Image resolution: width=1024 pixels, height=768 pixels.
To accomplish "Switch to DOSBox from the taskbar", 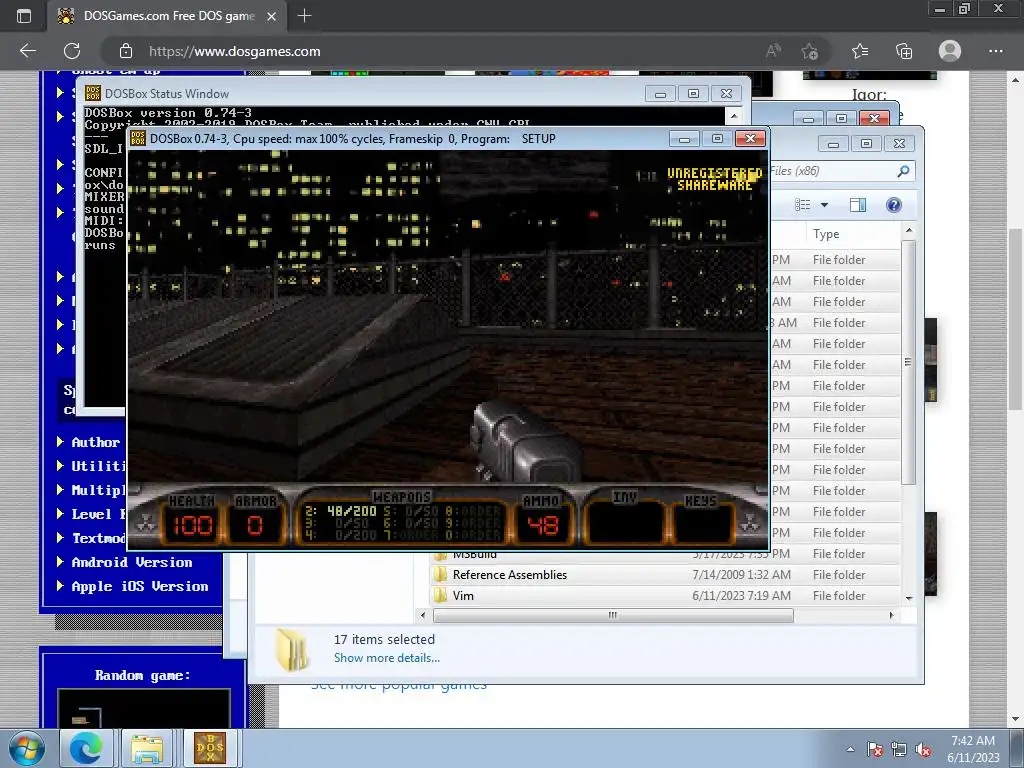I will 210,748.
